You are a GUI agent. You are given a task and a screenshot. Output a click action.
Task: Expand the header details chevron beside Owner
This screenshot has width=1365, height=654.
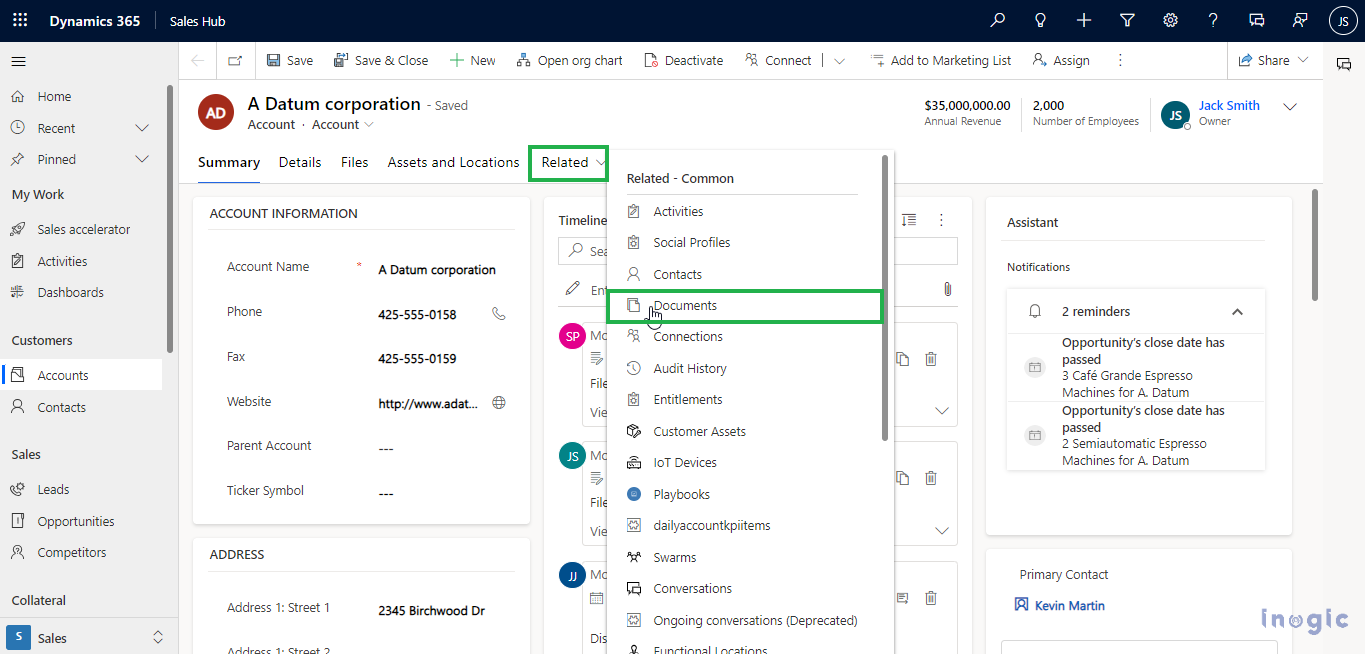click(x=1290, y=107)
